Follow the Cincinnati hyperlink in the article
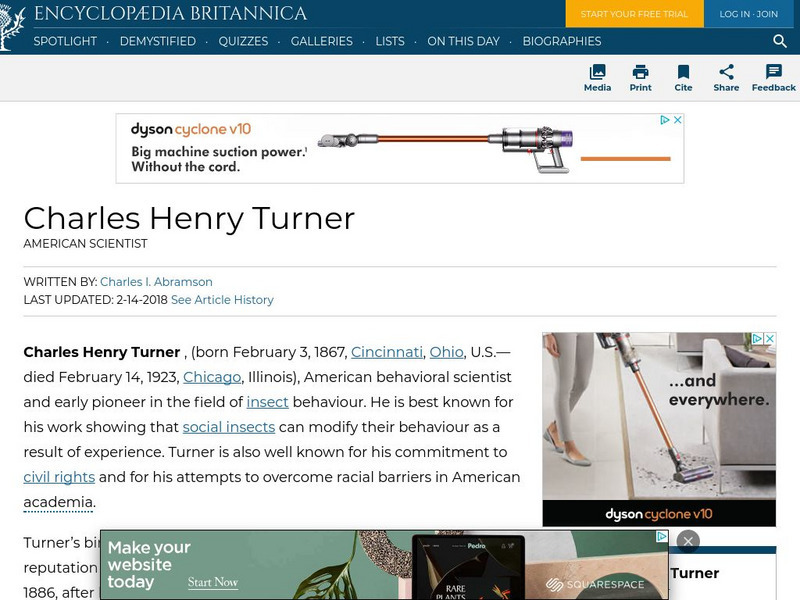The height and width of the screenshot is (600, 800). click(386, 352)
